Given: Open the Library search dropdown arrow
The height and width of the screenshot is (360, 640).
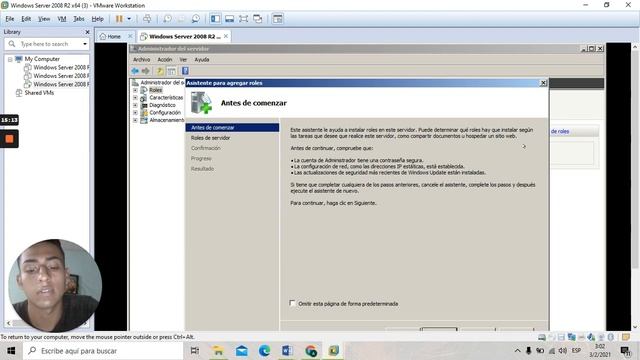Looking at the screenshot, I should [x=85, y=44].
